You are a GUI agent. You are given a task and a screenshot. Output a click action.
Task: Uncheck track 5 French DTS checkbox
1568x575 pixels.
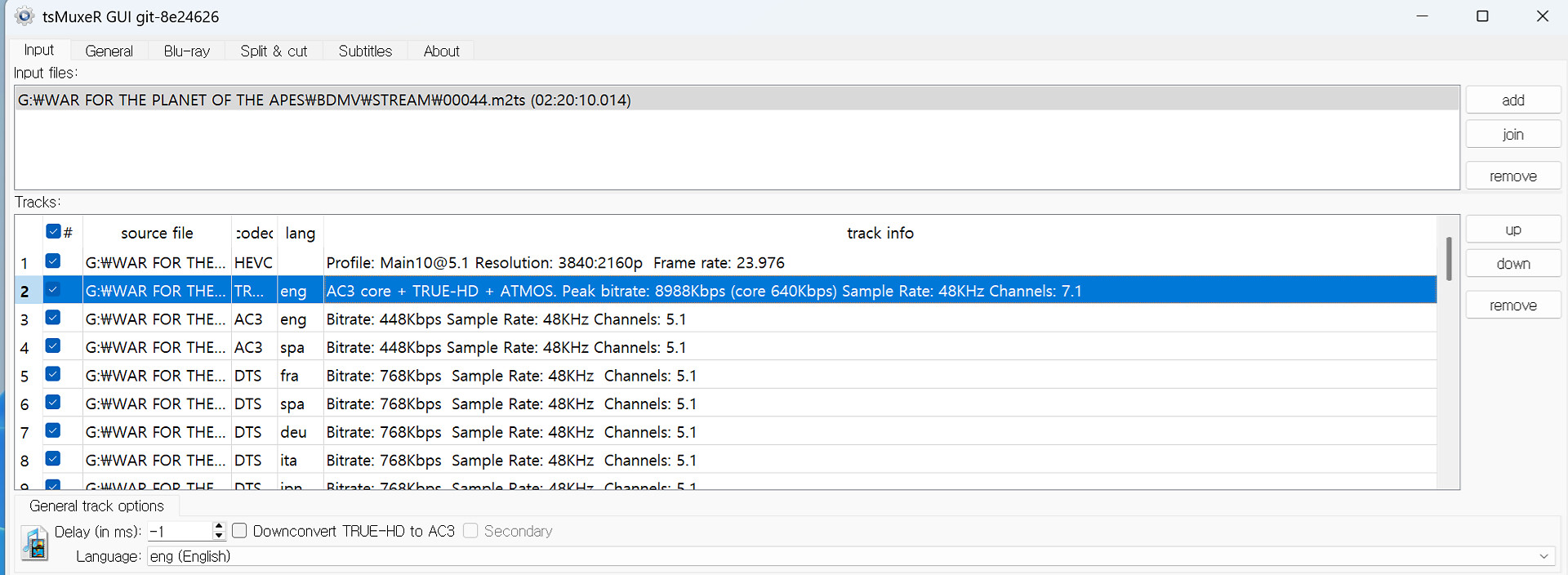(53, 375)
